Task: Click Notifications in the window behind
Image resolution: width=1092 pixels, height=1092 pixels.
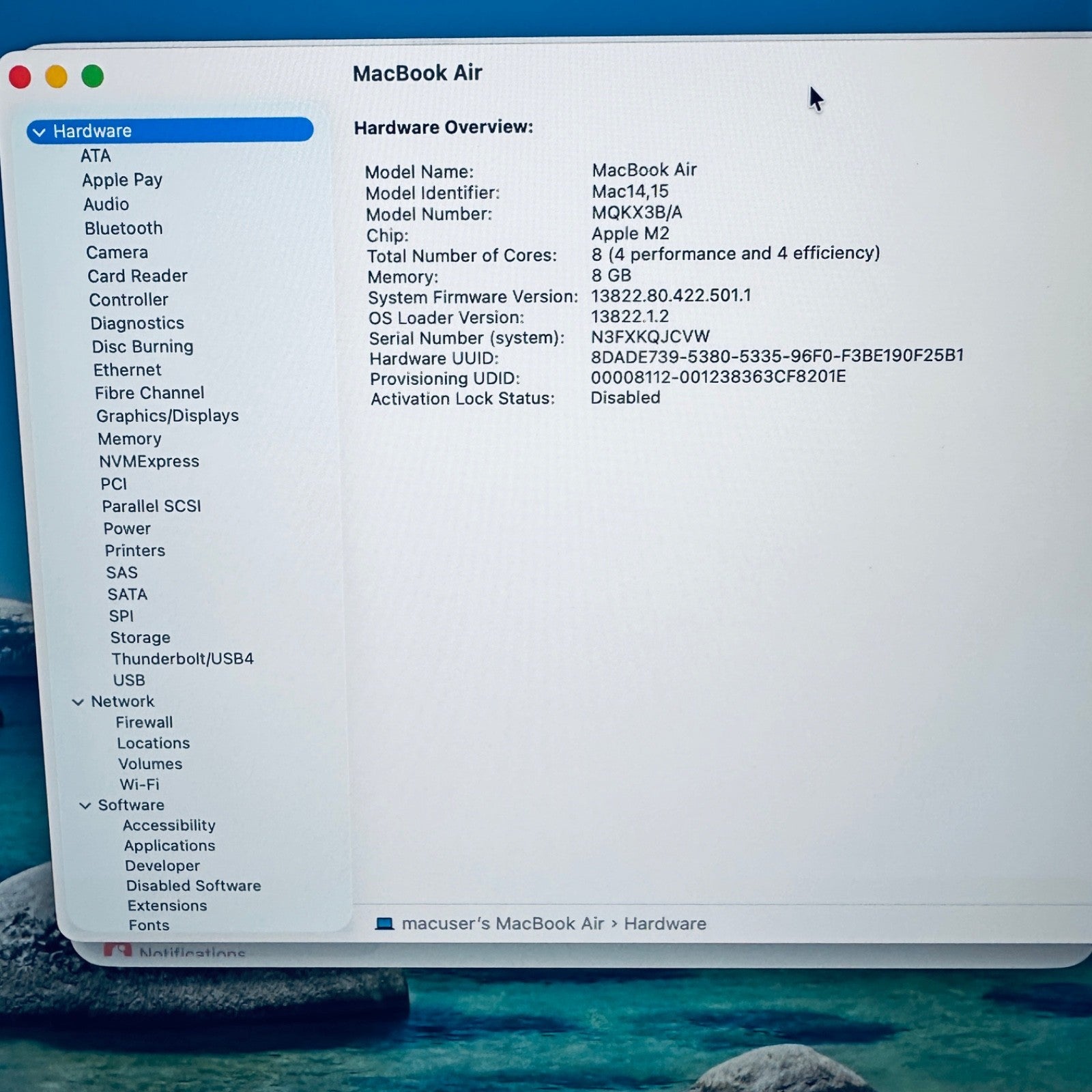Action: (x=192, y=951)
